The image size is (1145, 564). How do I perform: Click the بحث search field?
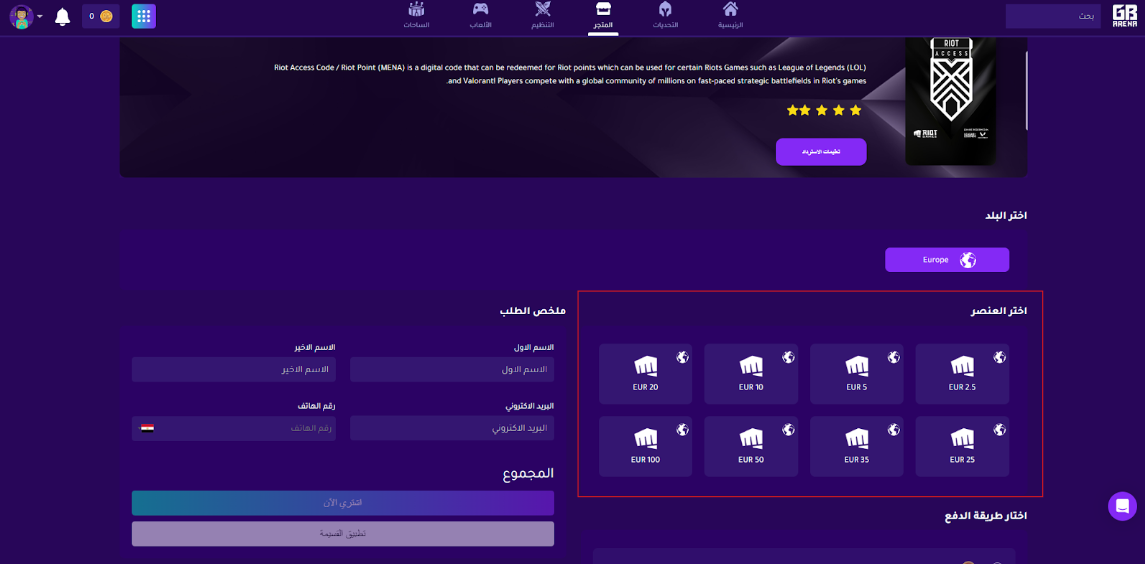[1053, 16]
